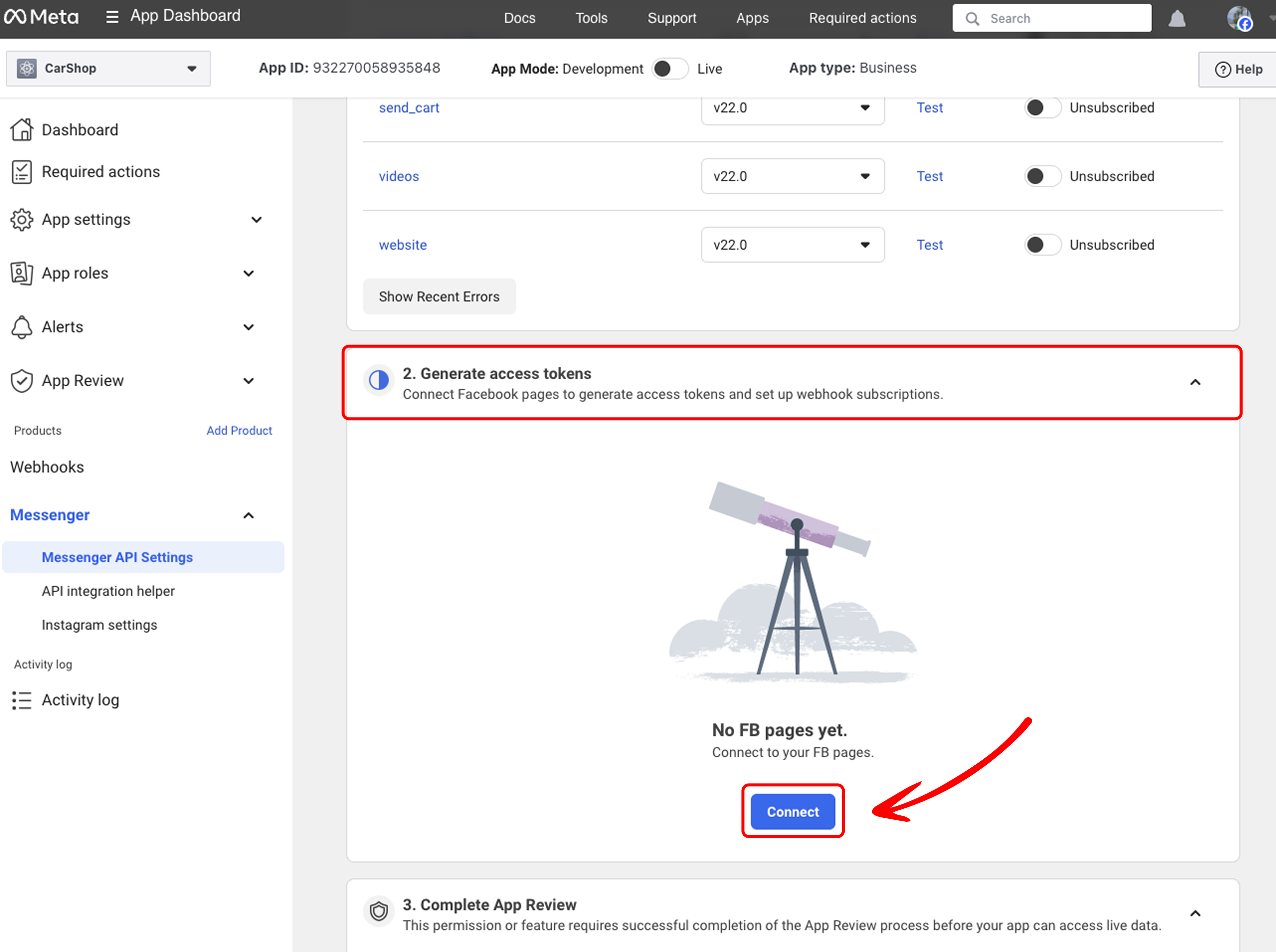Click the magnifier icon in Search
Image resolution: width=1276 pixels, height=952 pixels.
coord(972,19)
